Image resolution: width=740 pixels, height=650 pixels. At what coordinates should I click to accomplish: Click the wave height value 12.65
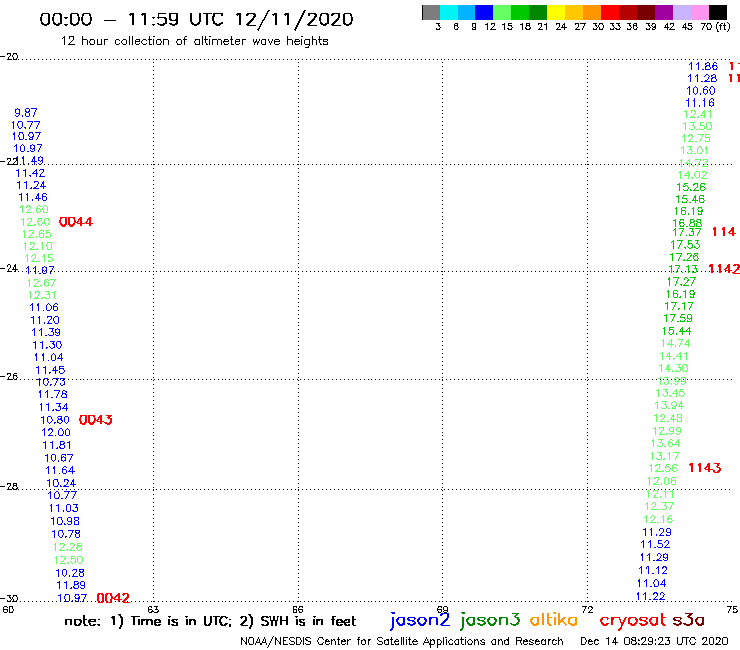(x=36, y=235)
